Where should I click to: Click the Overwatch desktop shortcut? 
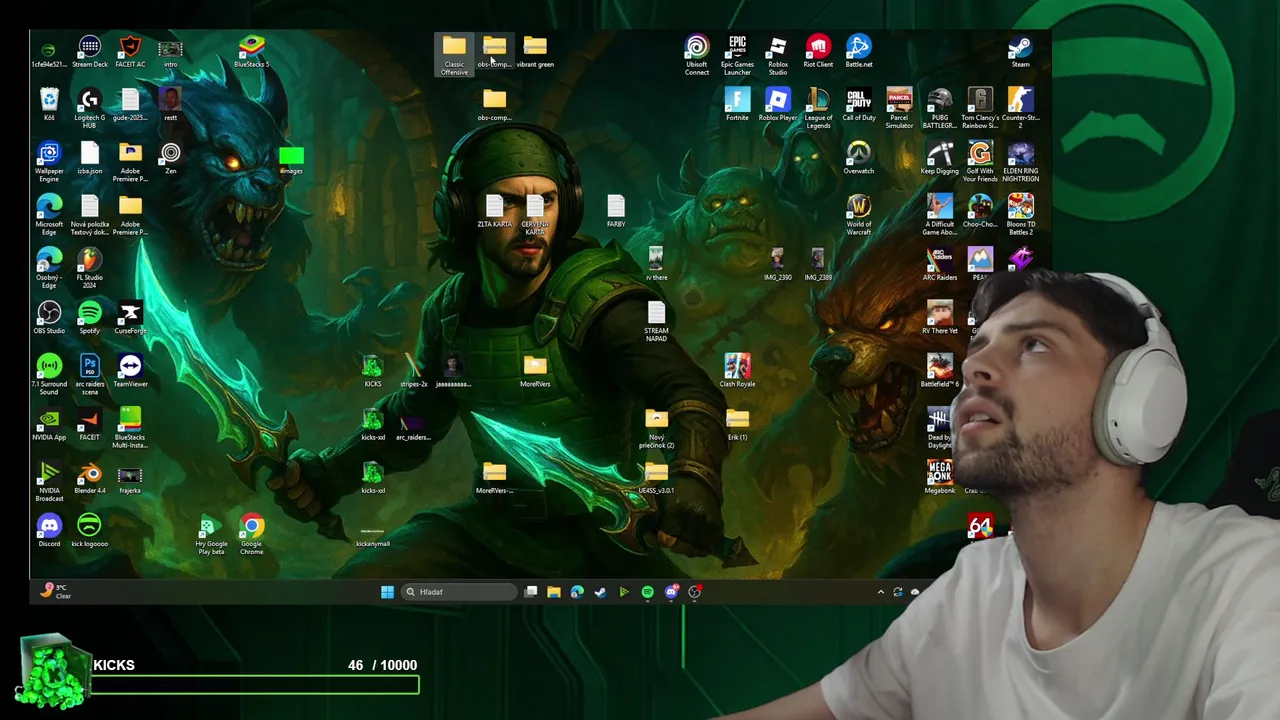coord(859,158)
